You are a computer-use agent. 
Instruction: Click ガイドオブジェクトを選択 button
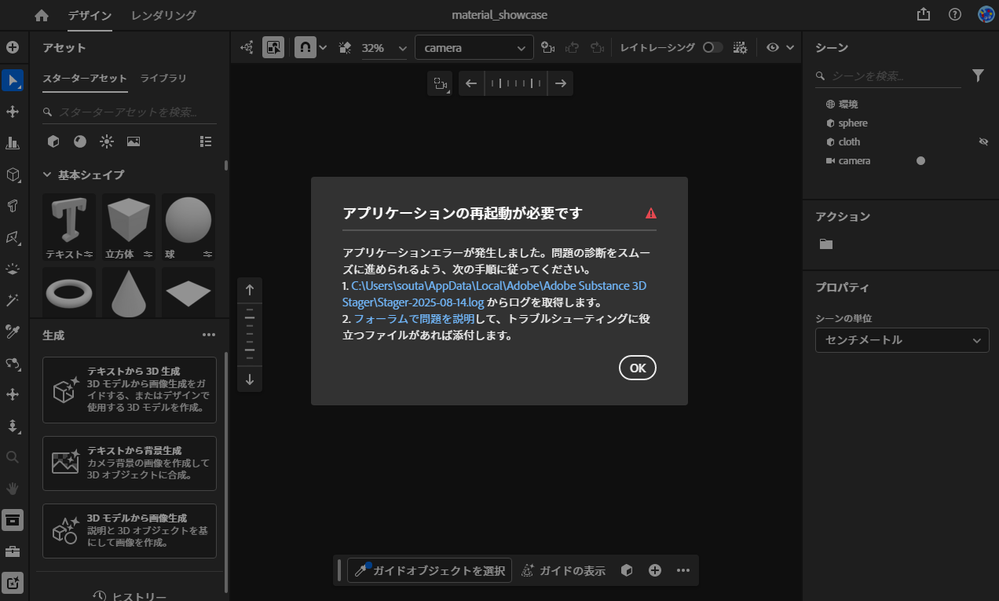[x=431, y=570]
